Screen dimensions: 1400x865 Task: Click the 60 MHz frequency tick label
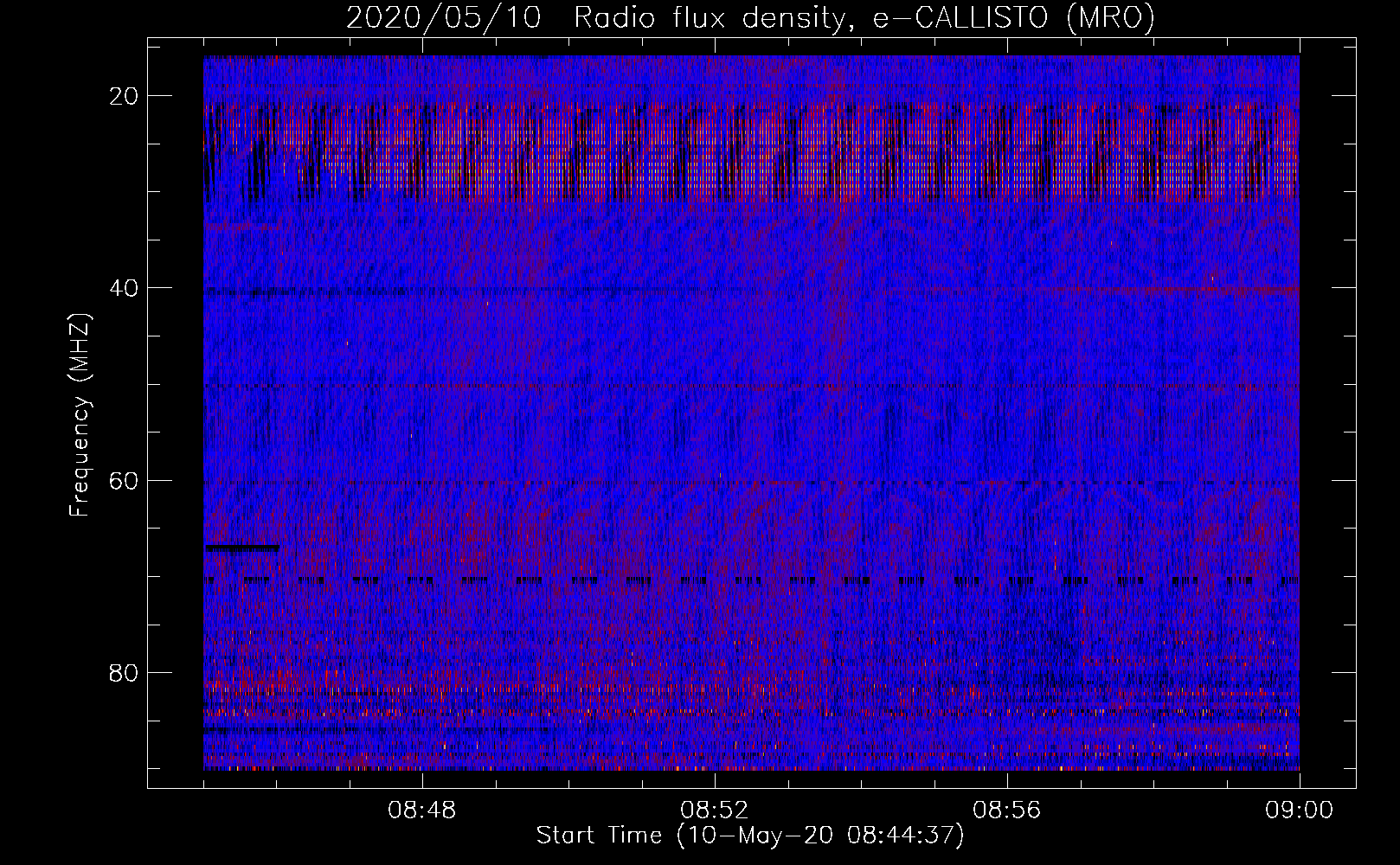click(125, 480)
